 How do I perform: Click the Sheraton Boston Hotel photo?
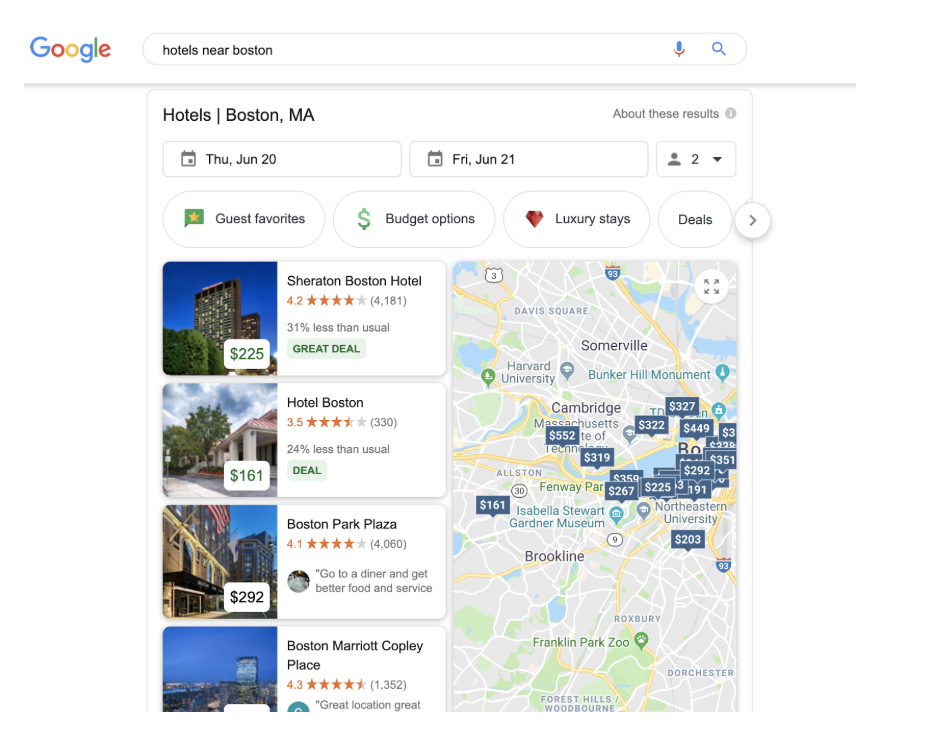coord(220,318)
